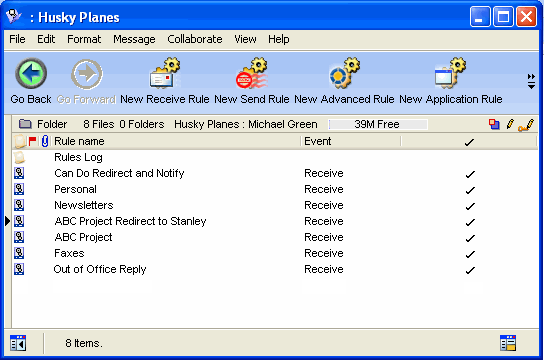Disable the Out of Office Reply checkmark

pyautogui.click(x=470, y=270)
